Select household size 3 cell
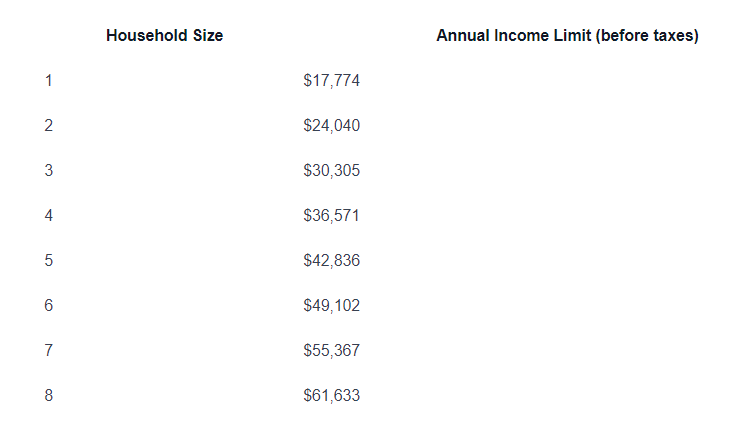Image resolution: width=752 pixels, height=438 pixels. point(48,170)
